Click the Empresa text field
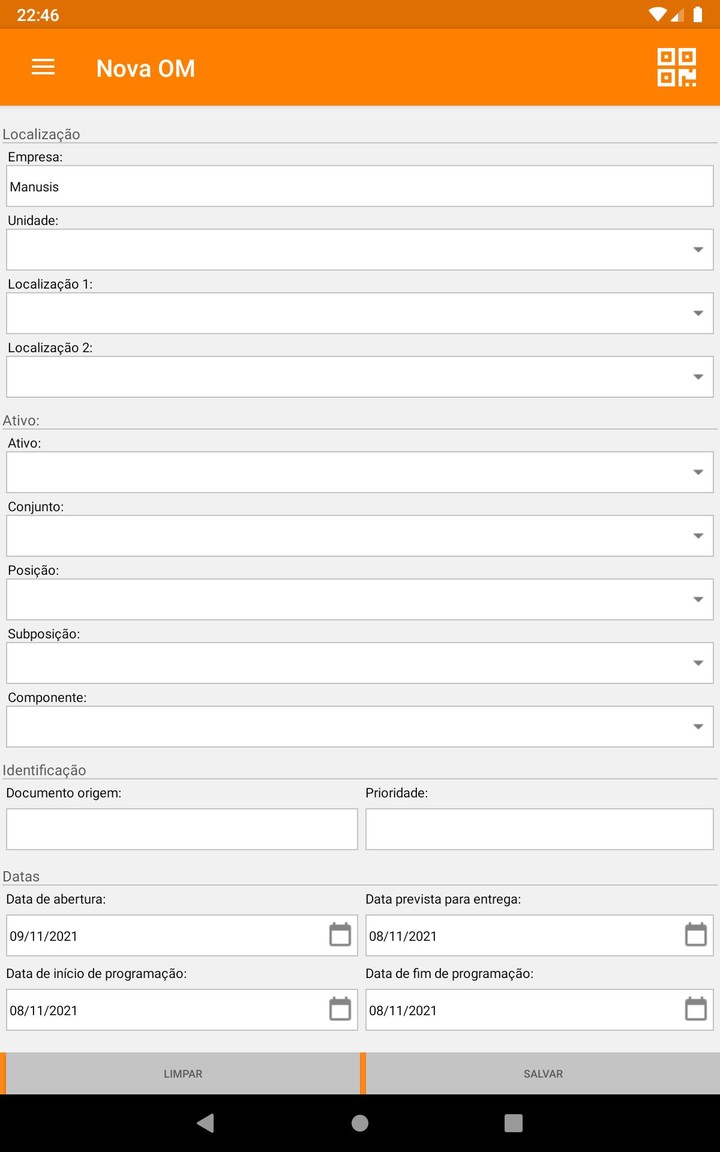720x1152 pixels. (360, 185)
